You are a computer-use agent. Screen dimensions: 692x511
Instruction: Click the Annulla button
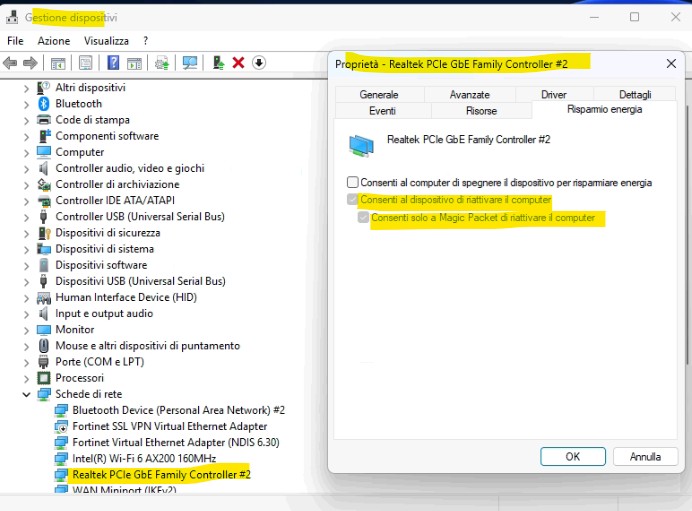tap(645, 456)
